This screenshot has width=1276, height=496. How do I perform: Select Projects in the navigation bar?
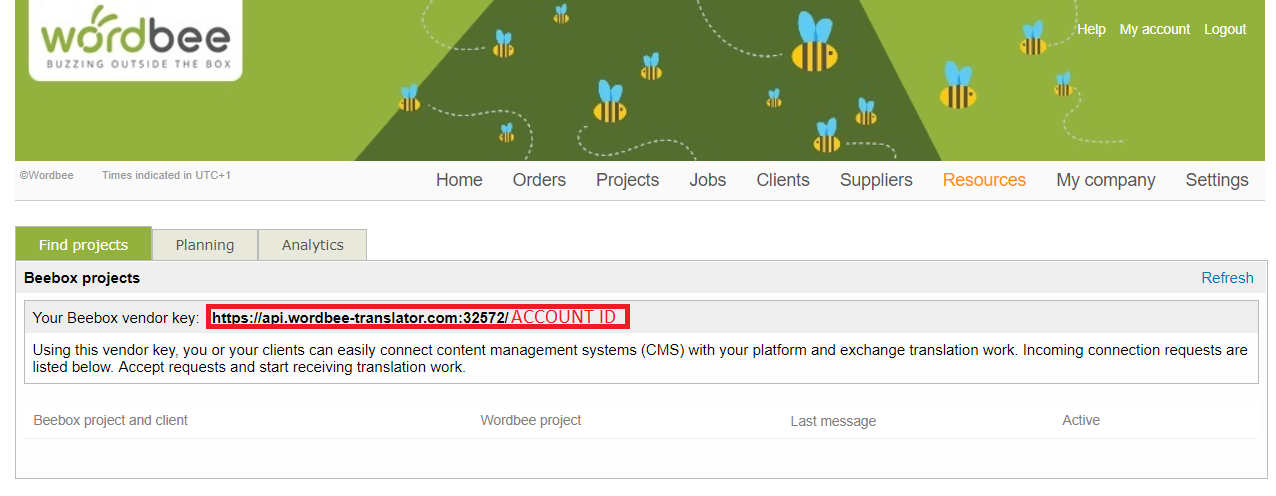coord(627,180)
